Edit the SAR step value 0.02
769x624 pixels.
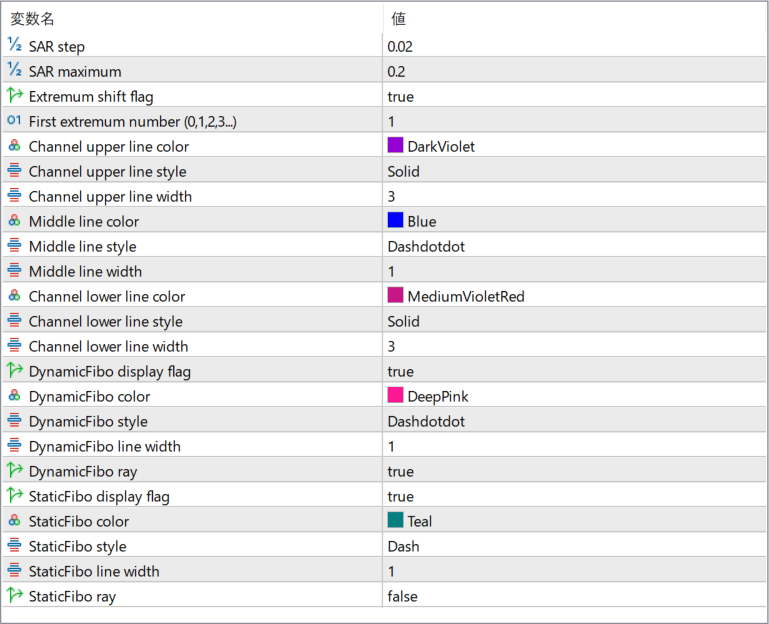tap(400, 46)
